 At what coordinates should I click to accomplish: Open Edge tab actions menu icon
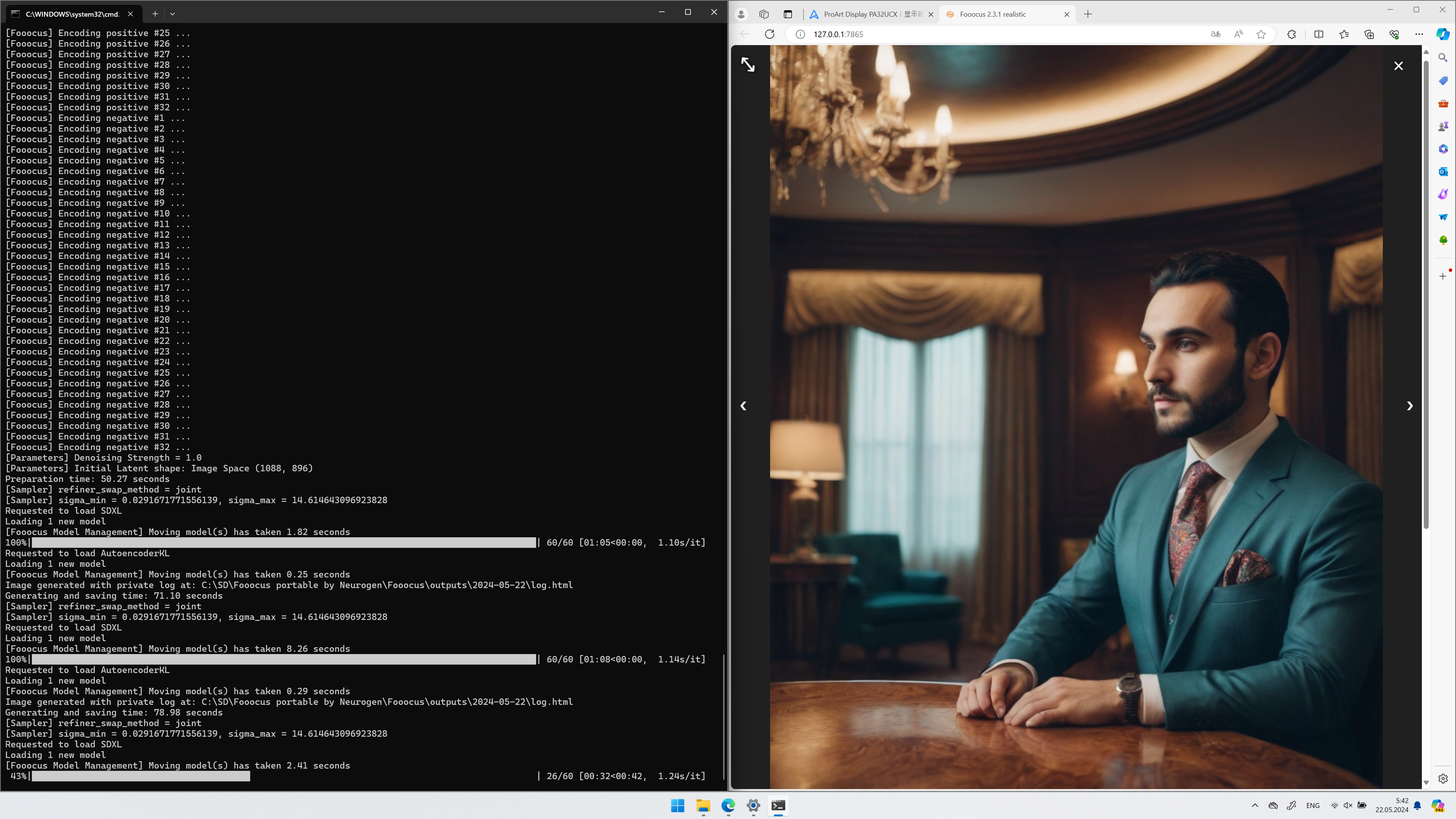[788, 14]
